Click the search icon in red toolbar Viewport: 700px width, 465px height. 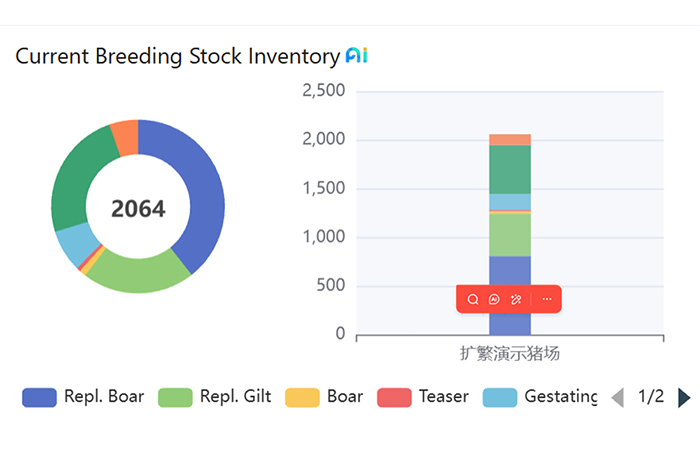point(473,299)
